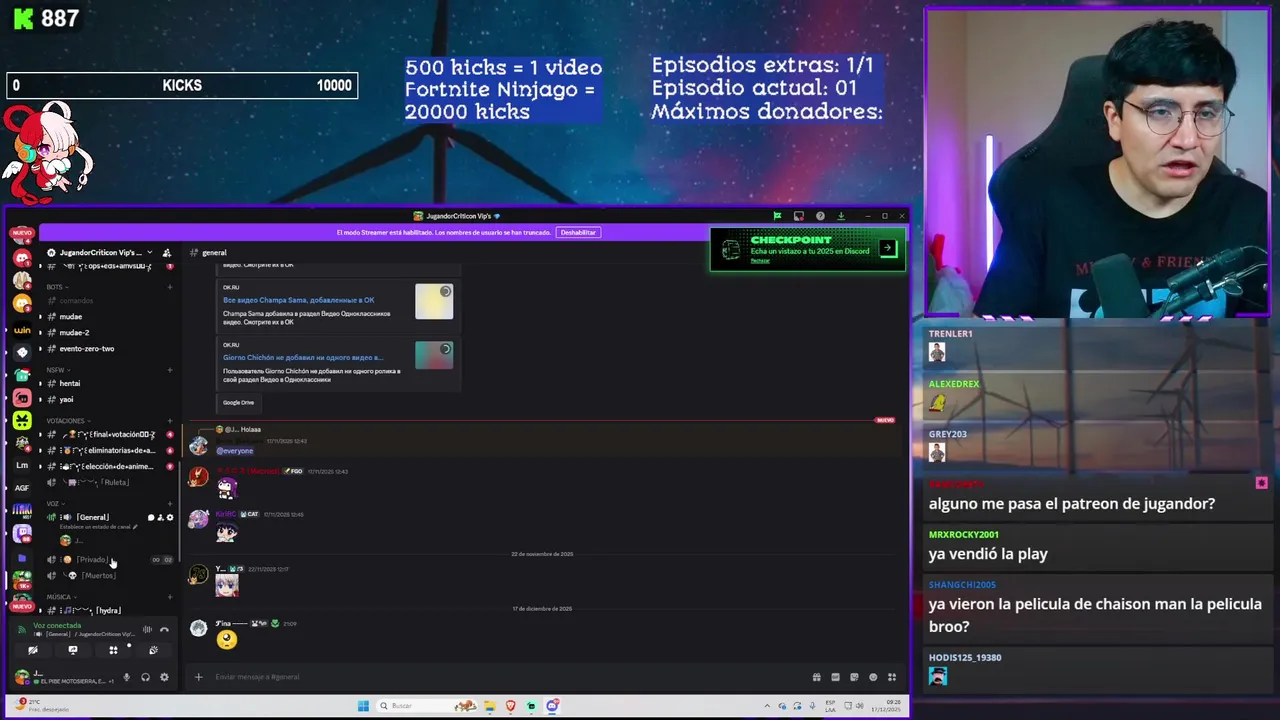This screenshot has height=720, width=1280.
Task: Click Champa Sama embed thumbnail
Action: click(x=434, y=302)
